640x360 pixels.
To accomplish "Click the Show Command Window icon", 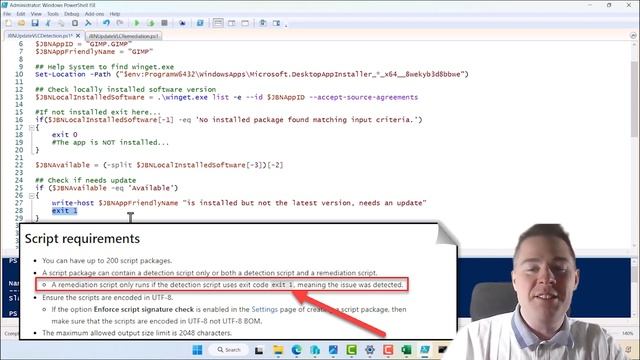I will 262,23.
